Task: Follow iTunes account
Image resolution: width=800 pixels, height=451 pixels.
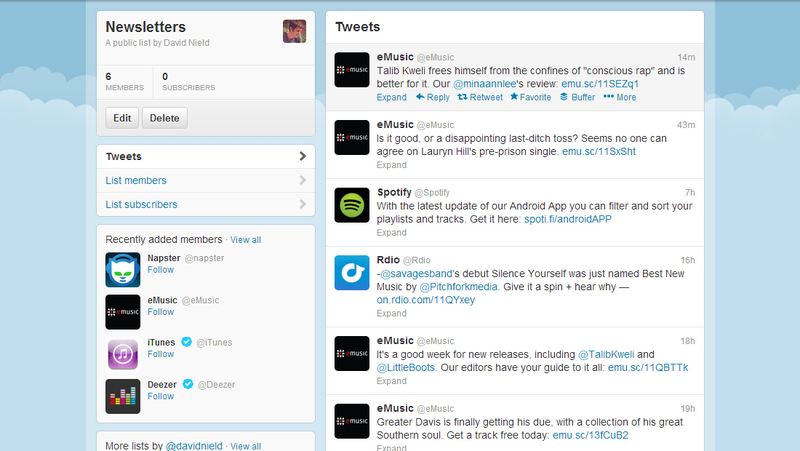Action: coord(161,354)
